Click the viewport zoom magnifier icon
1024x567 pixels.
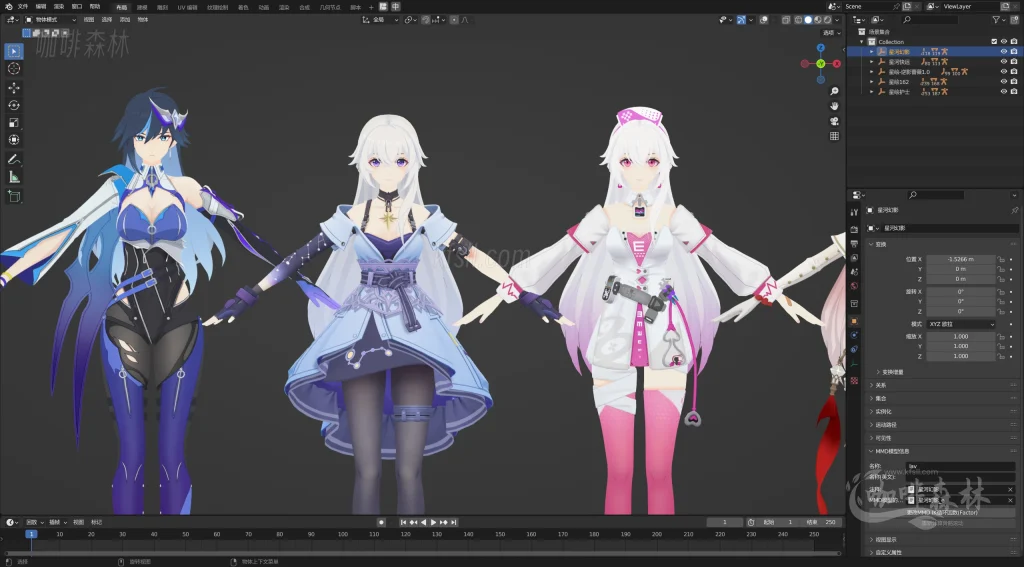pyautogui.click(x=834, y=91)
